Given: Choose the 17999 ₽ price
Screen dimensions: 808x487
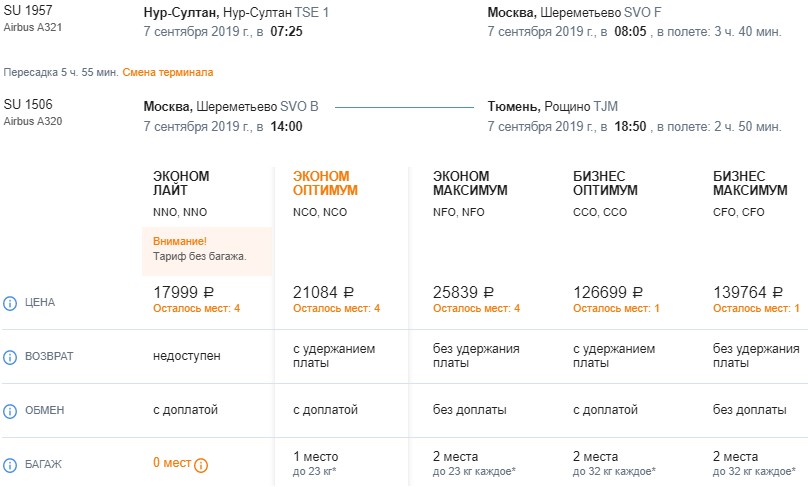Looking at the screenshot, I should 184,293.
